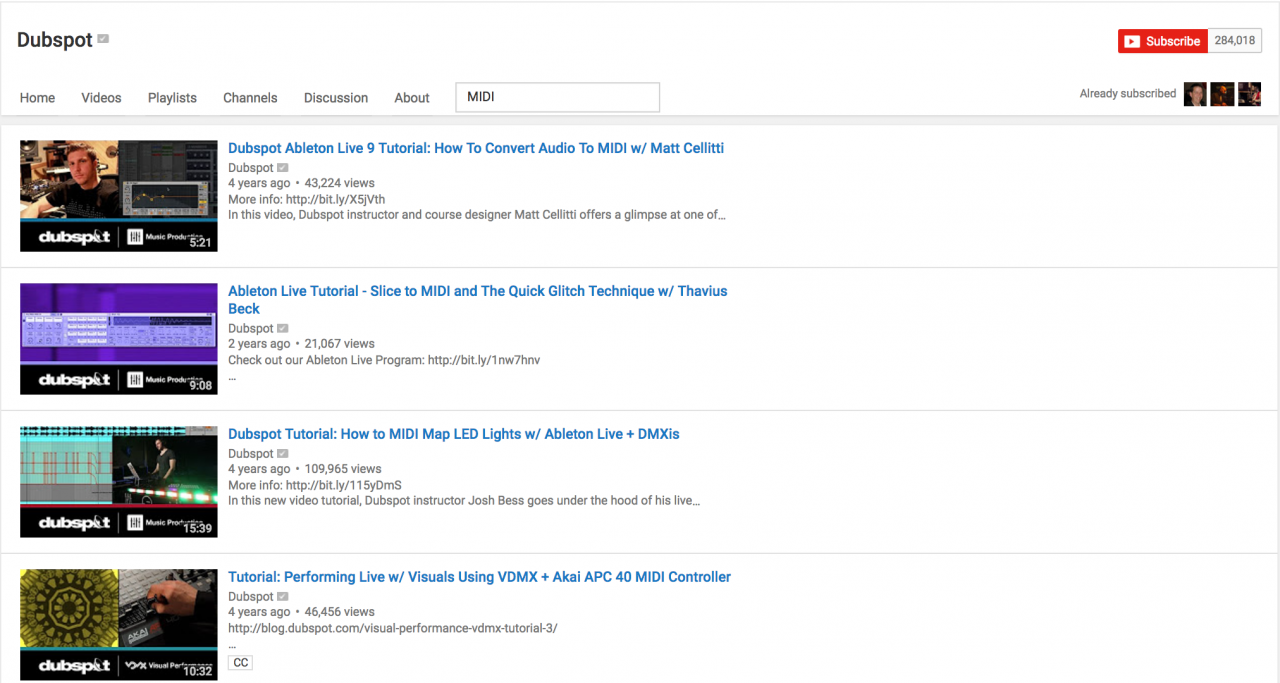Click the last avatar next to Already subscribed

[1249, 94]
